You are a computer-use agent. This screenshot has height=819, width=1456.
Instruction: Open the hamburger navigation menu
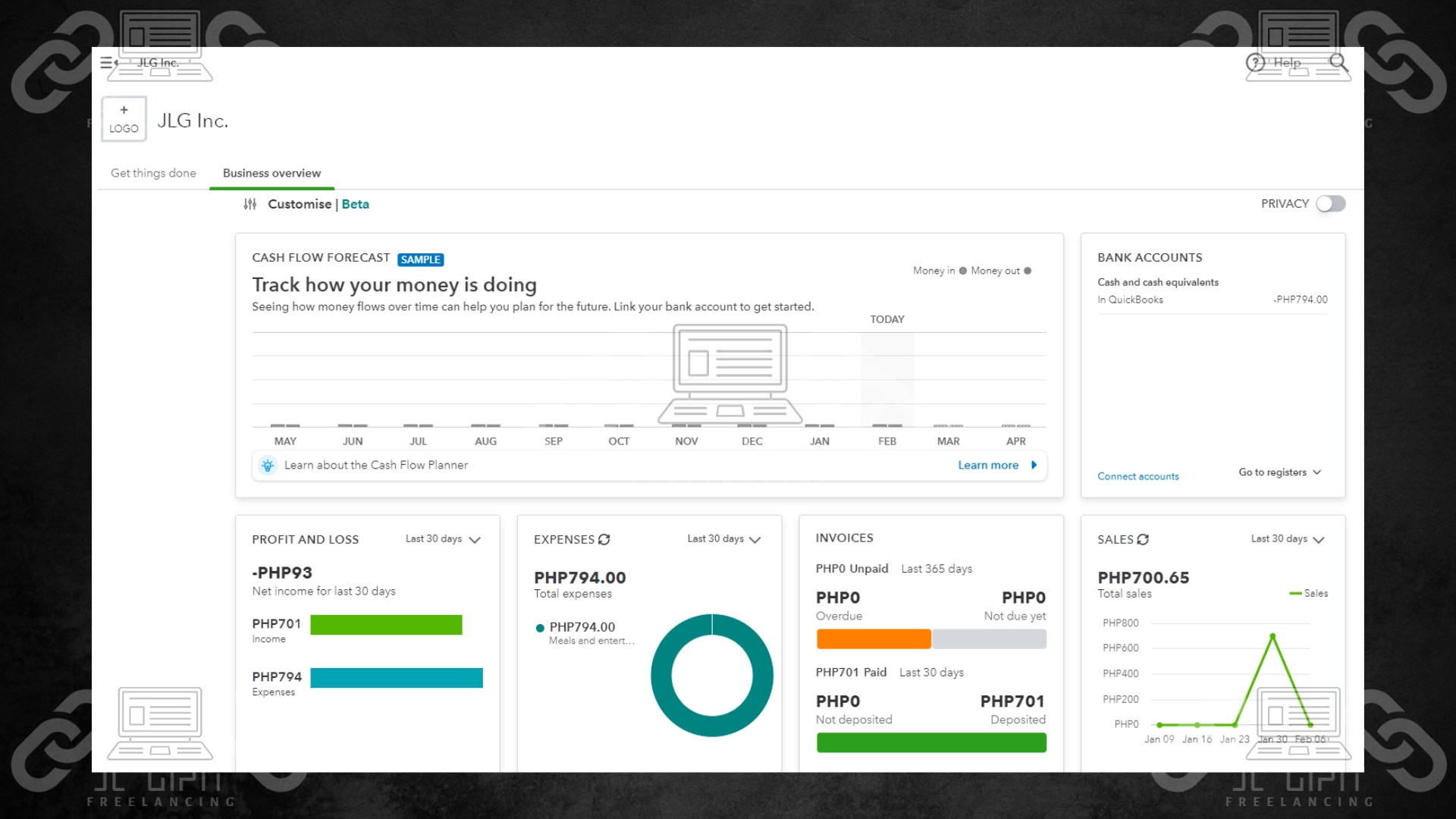[108, 63]
